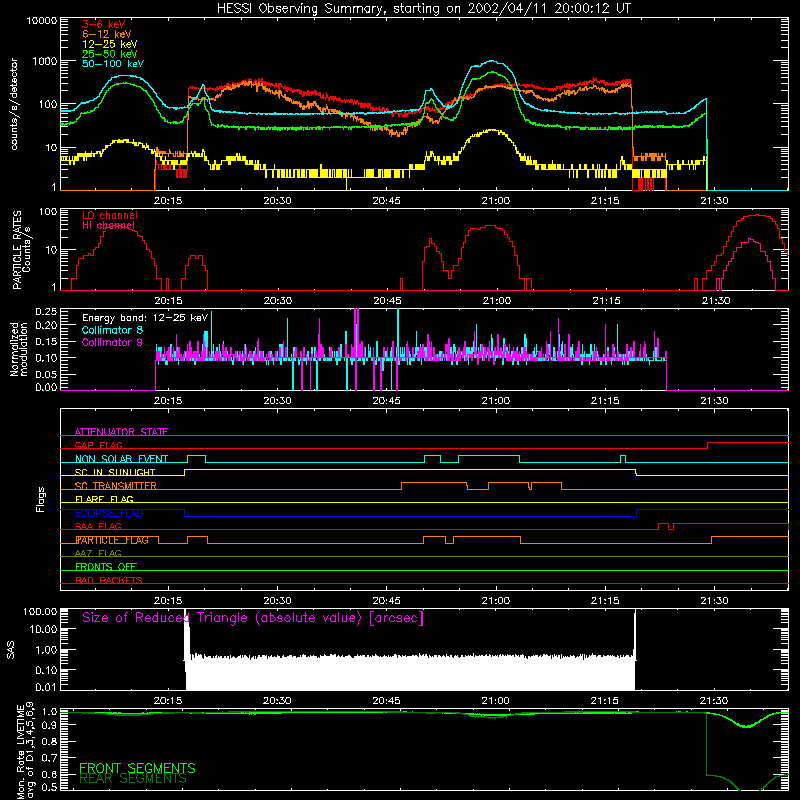Click the BAD PACKETS flag label
Viewport: 800px width, 800px height.
pos(109,580)
